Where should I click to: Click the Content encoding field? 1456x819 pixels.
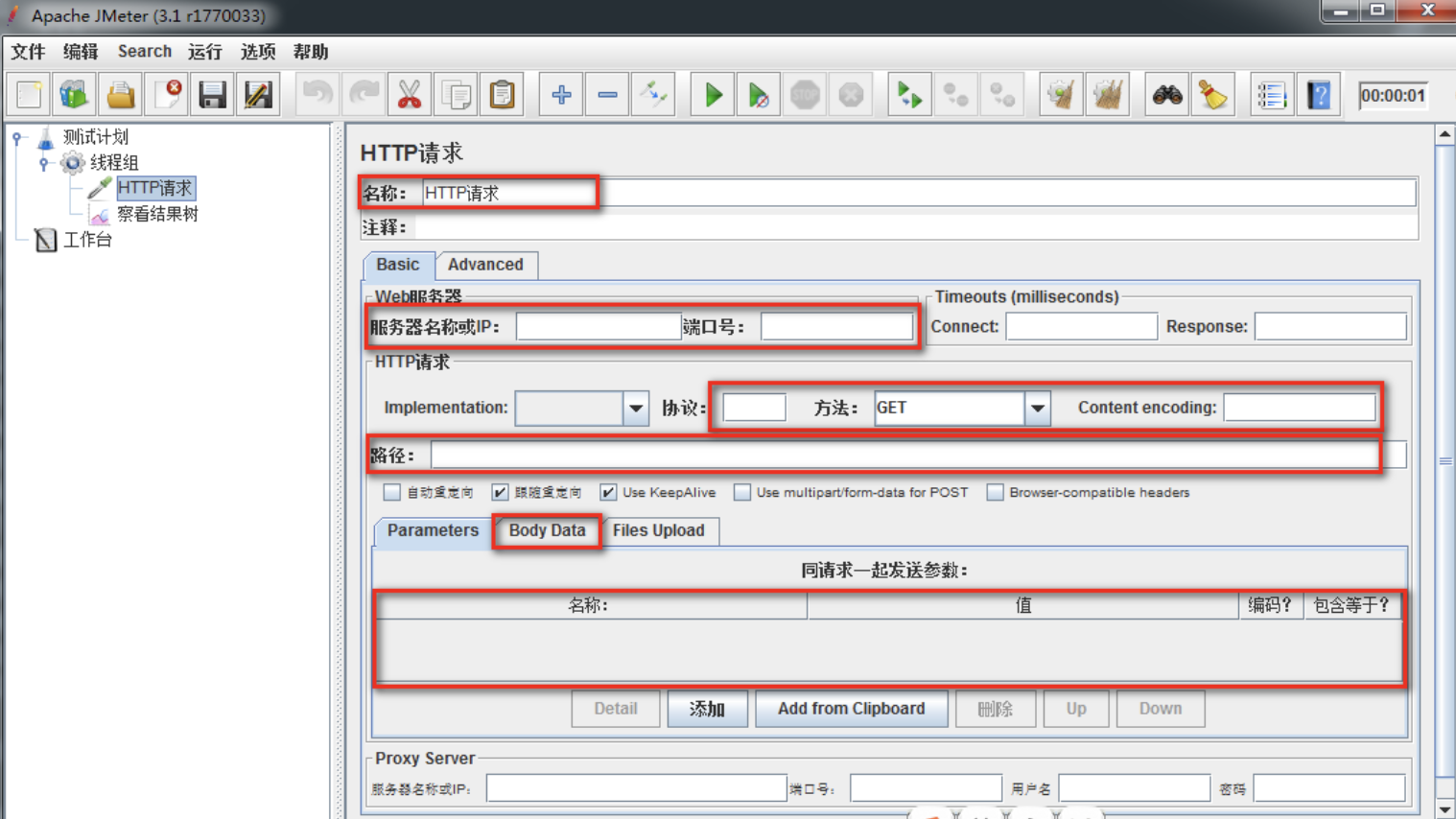click(x=1300, y=408)
